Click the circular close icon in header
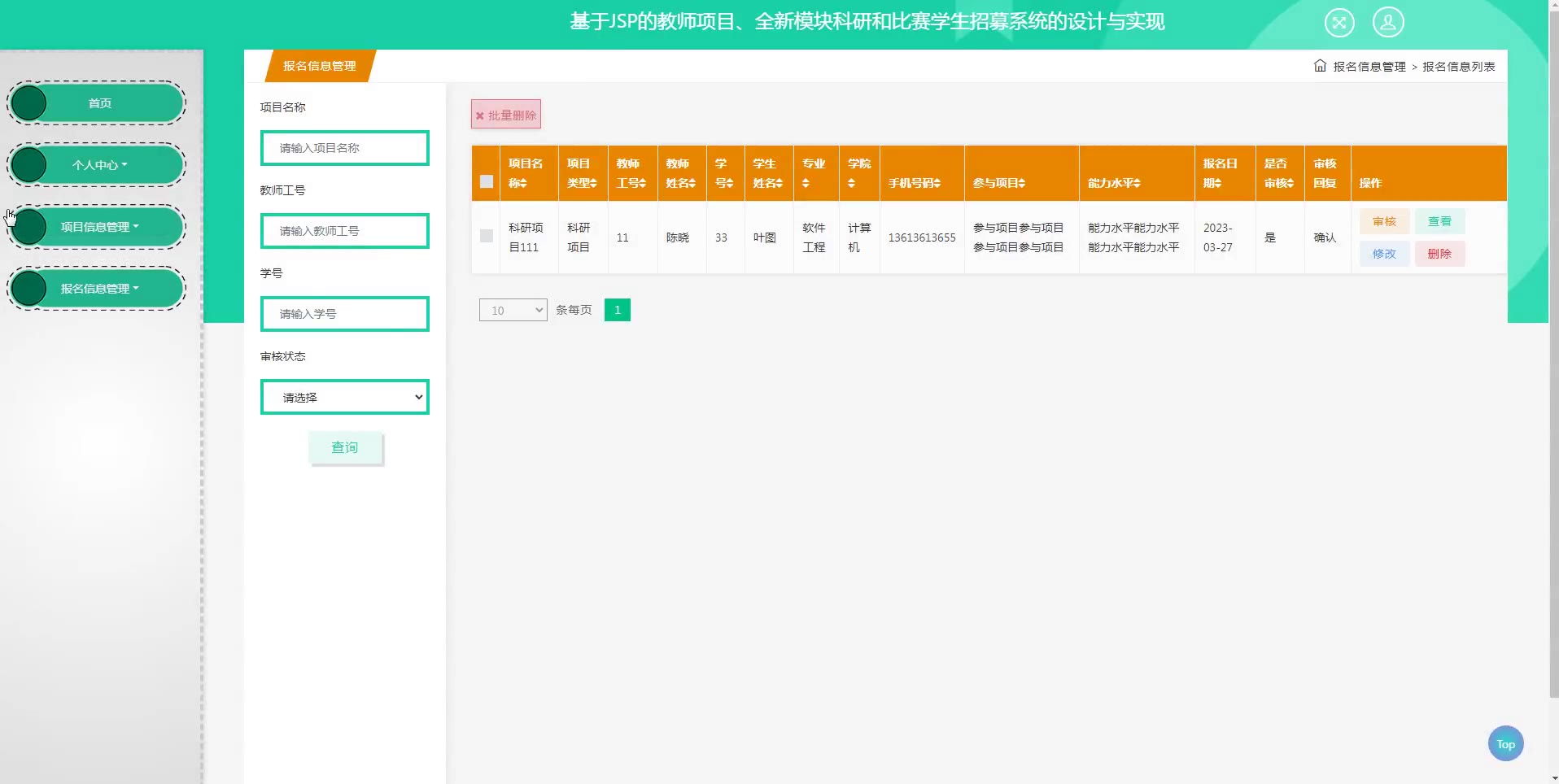1559x784 pixels. (x=1338, y=22)
